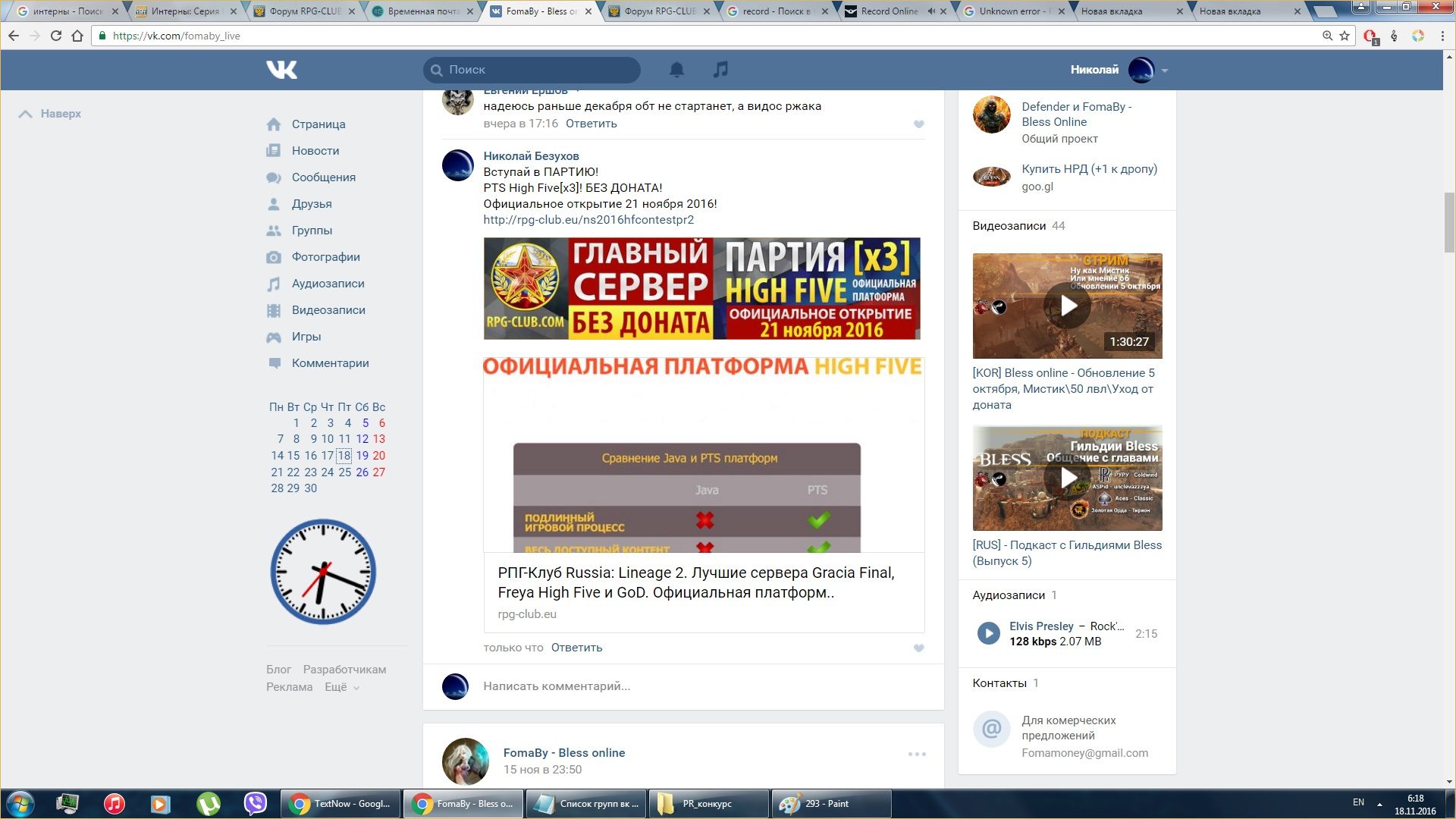This screenshot has width=1456, height=819.
Task: Click the Страница home icon in sidebar
Action: (274, 124)
